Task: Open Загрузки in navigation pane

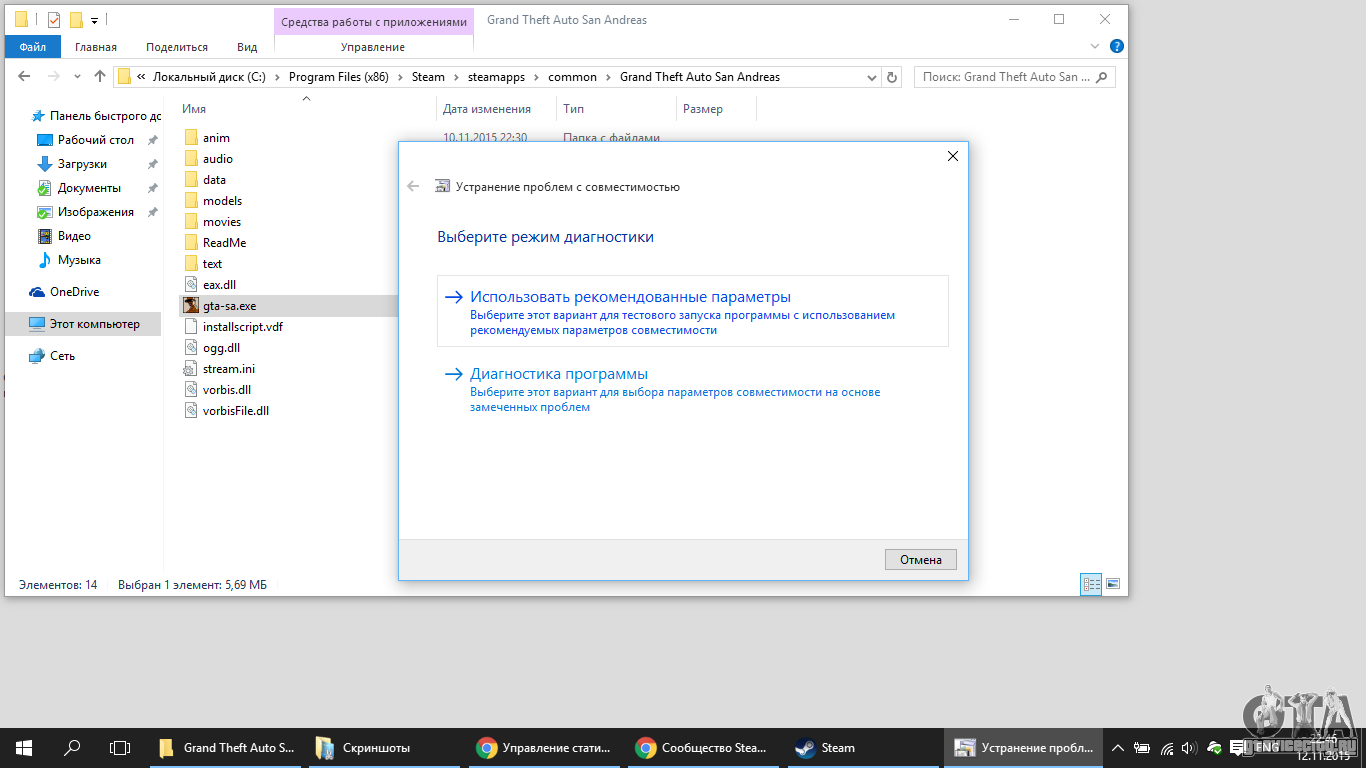Action: coord(82,164)
